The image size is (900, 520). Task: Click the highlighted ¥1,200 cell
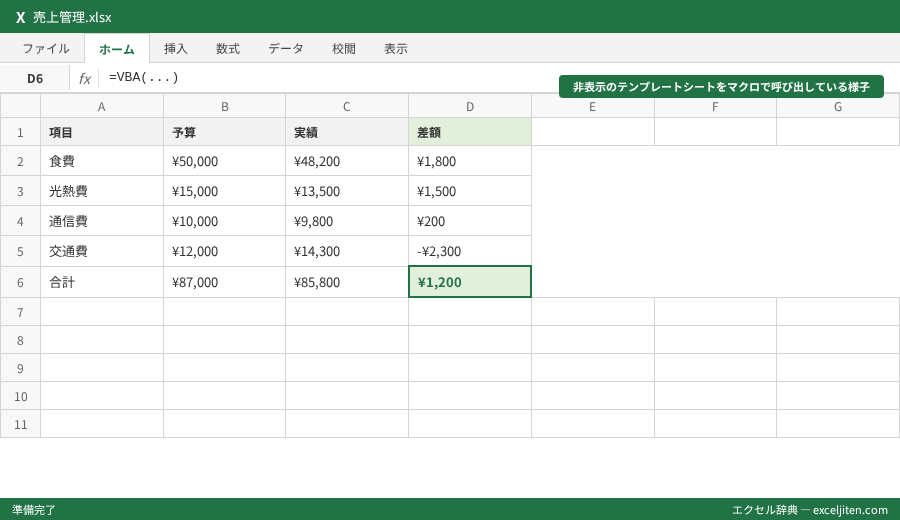coord(470,282)
